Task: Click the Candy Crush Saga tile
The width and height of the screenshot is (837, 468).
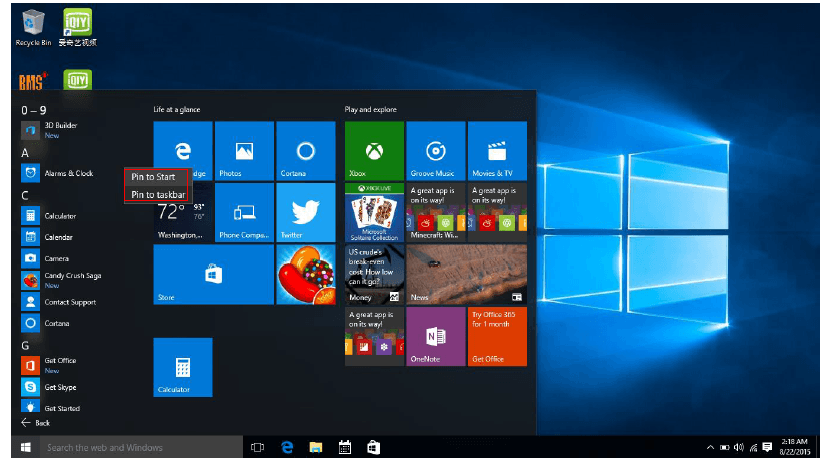Action: 305,274
